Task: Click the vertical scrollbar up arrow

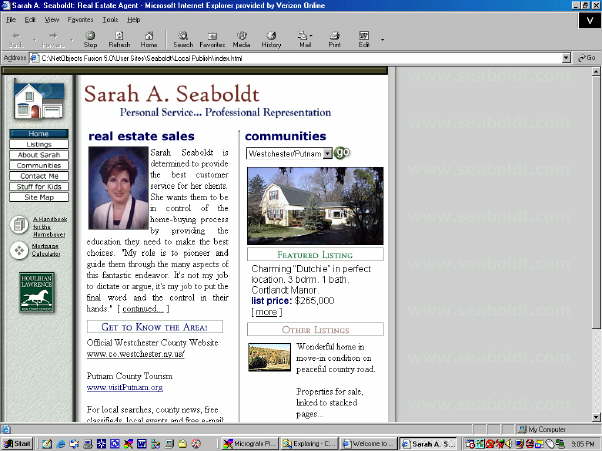Action: click(x=596, y=71)
